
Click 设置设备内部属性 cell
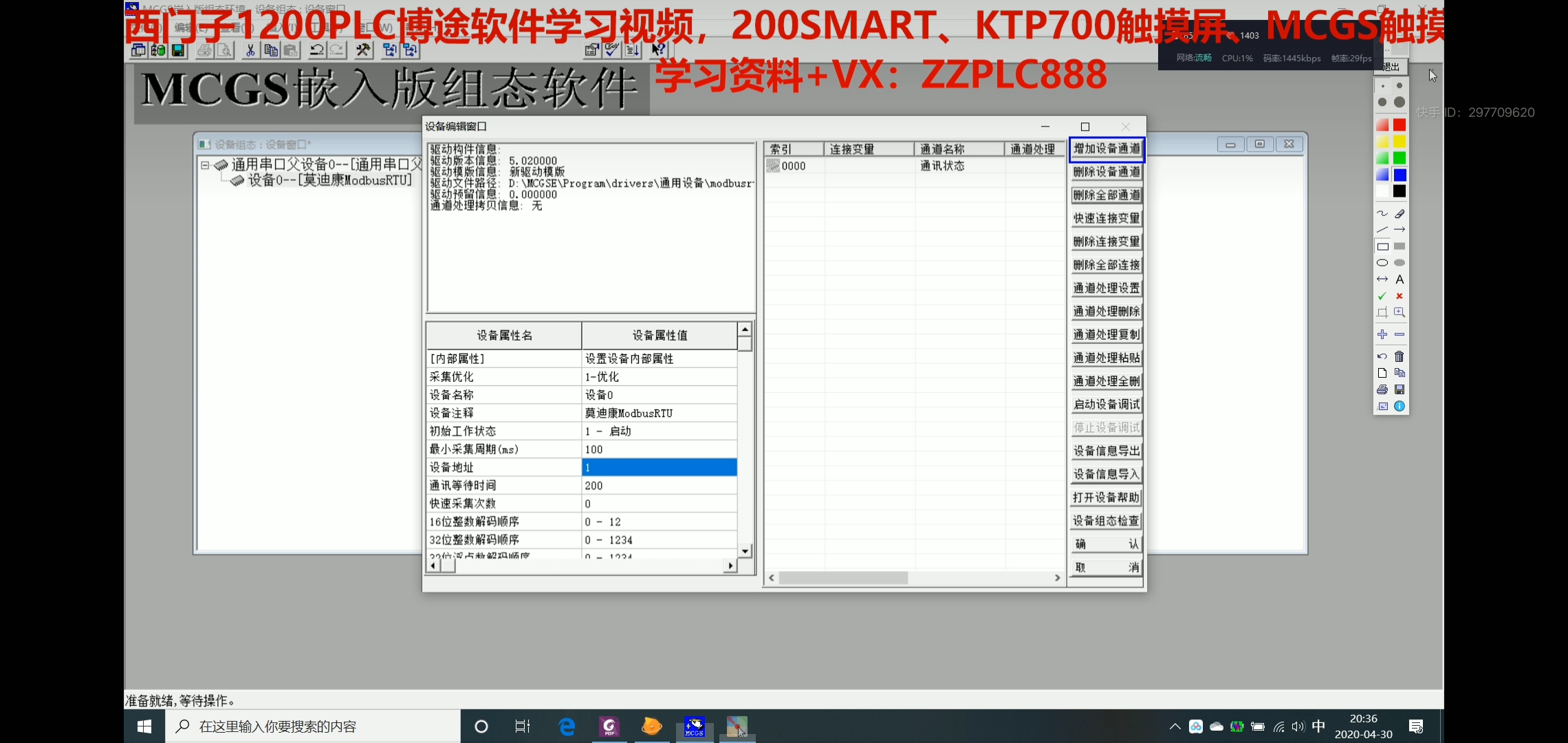pos(660,359)
